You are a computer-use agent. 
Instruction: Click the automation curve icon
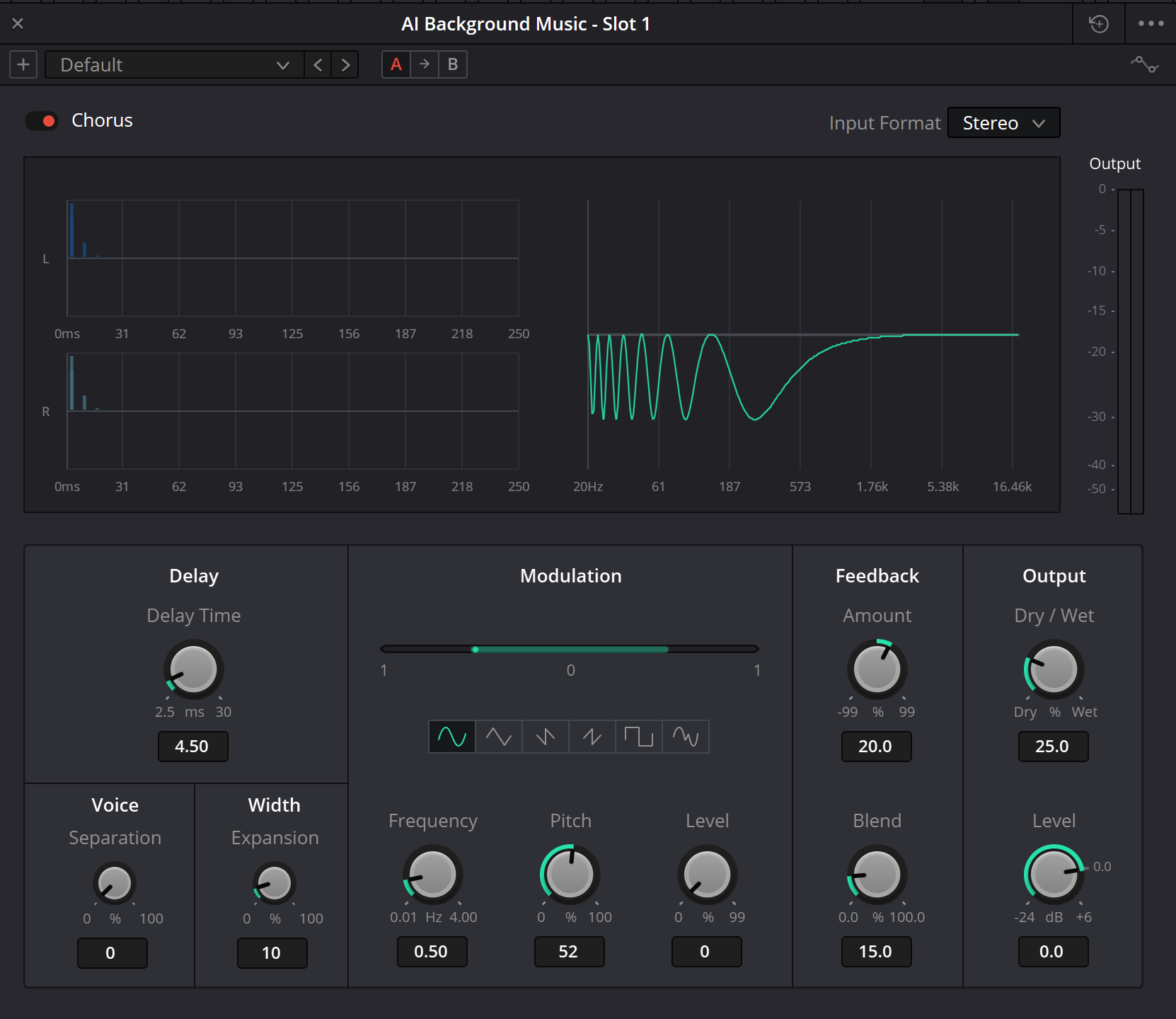[1144, 64]
